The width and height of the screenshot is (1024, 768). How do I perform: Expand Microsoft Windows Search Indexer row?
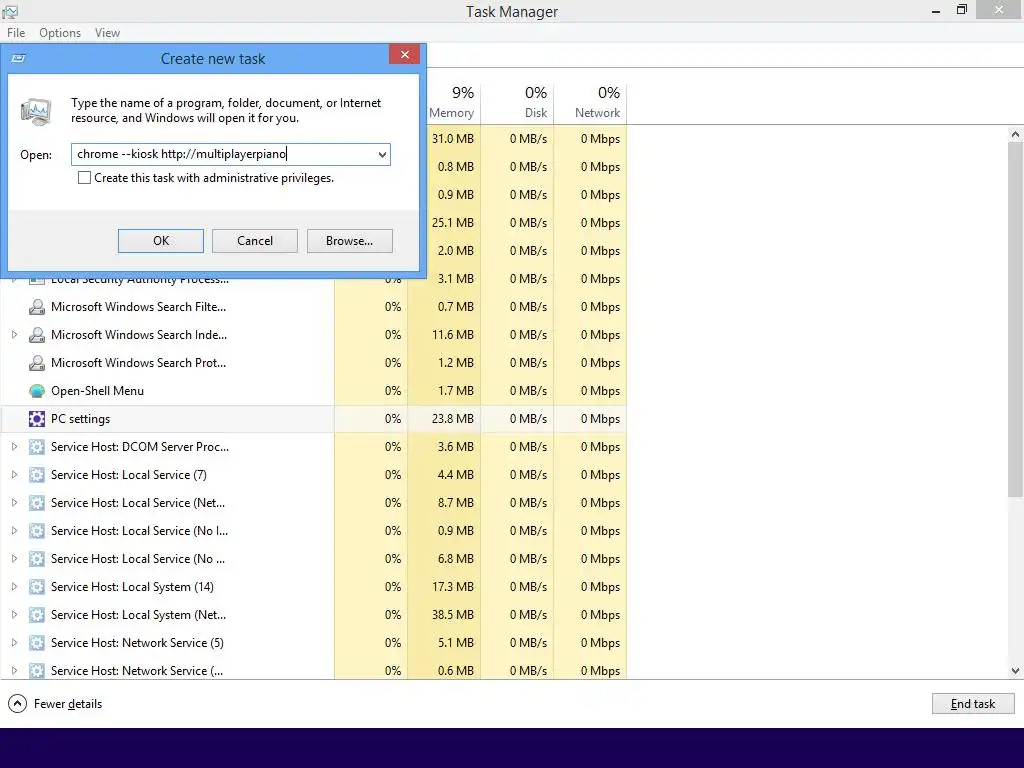[x=14, y=334]
